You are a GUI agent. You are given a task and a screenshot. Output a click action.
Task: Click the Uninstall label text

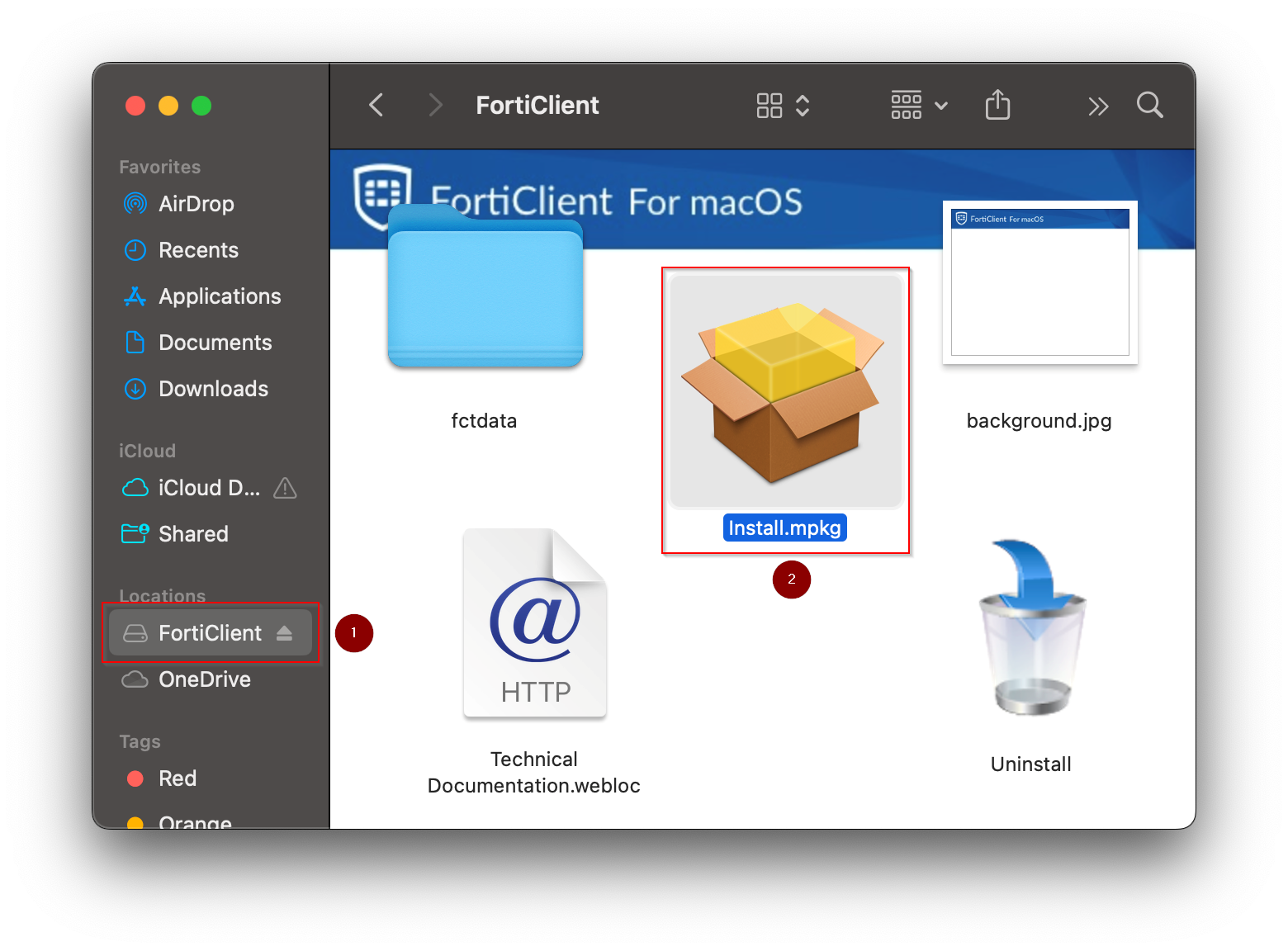1031,764
